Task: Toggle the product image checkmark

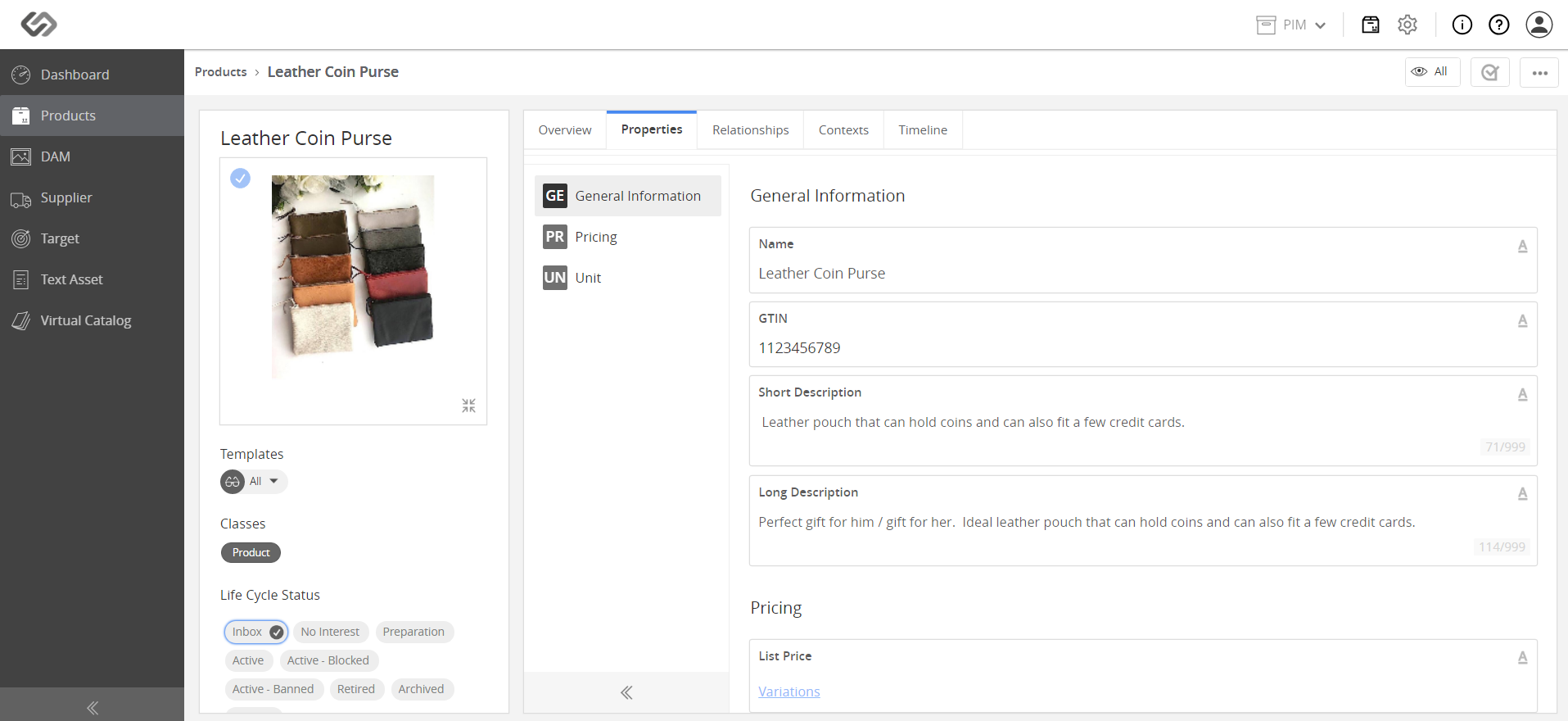Action: point(240,178)
